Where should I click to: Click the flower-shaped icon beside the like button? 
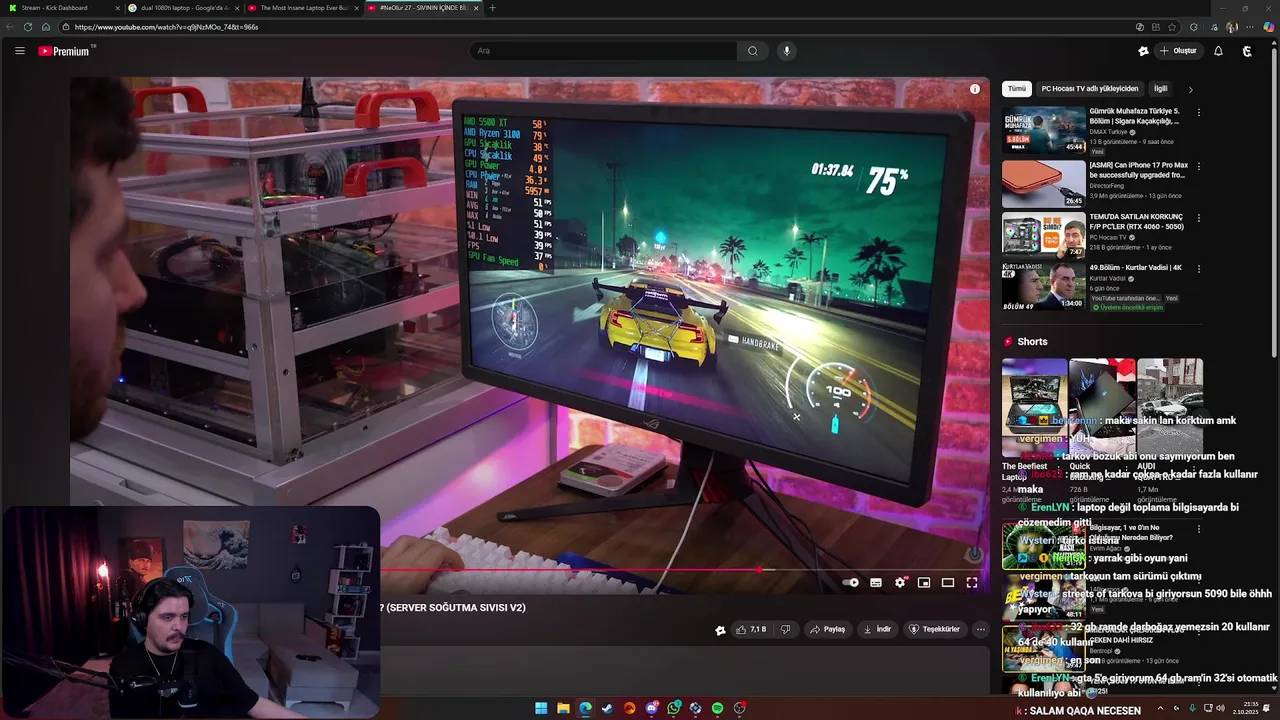(720, 630)
